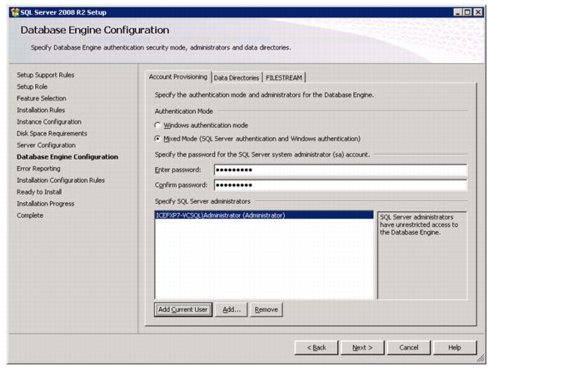576x371 pixels.
Task: Close the SQL Server Setup window
Action: click(478, 12)
